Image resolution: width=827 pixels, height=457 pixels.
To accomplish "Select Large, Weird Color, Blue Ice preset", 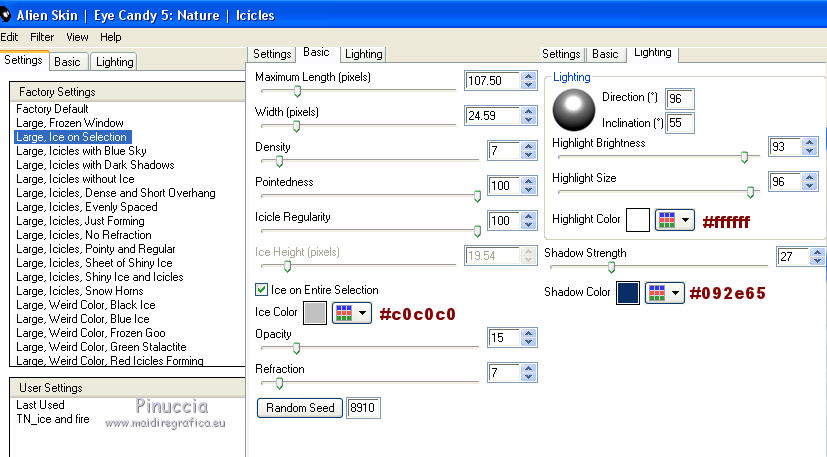I will click(83, 319).
